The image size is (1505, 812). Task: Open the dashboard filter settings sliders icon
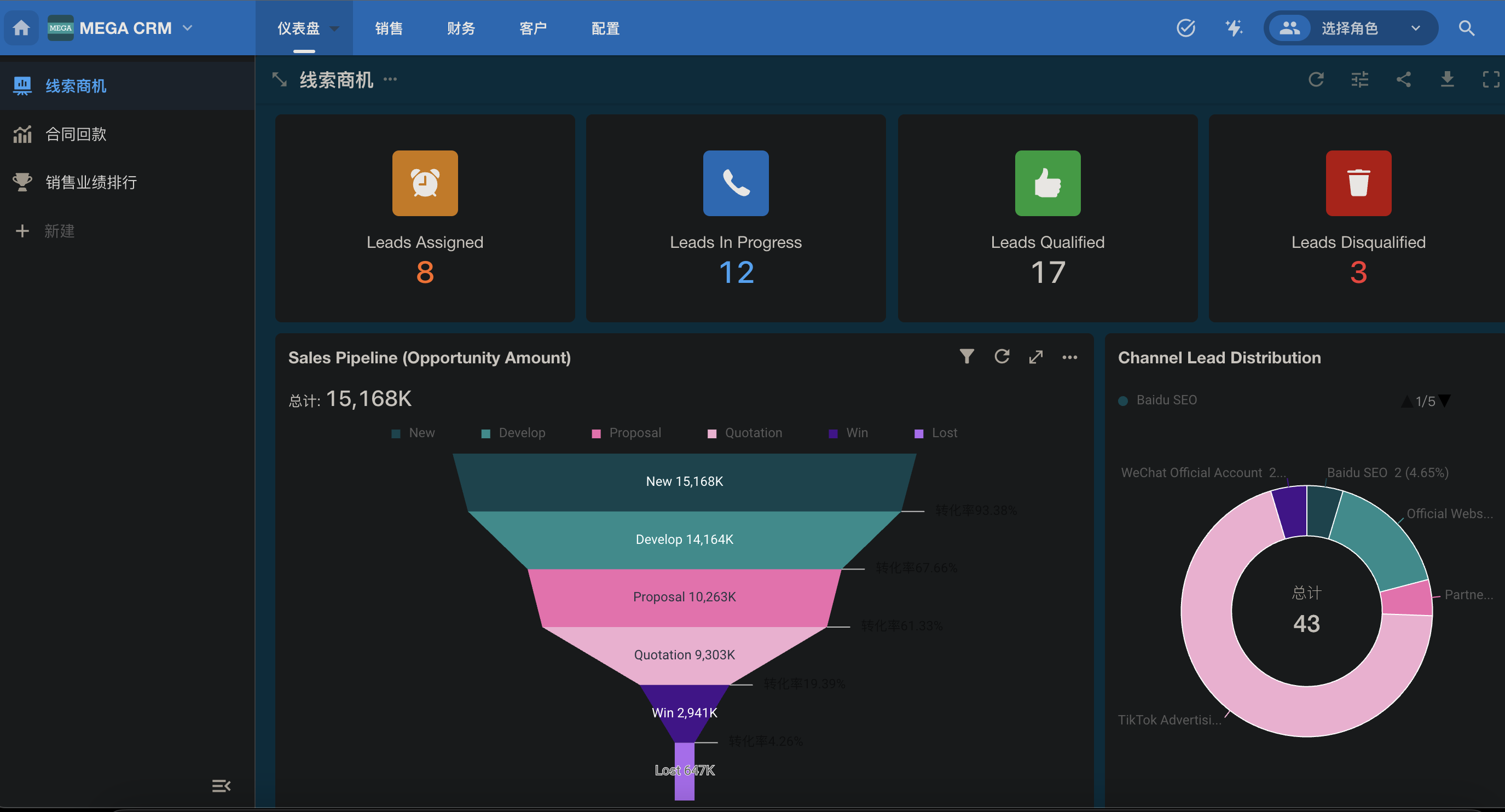pyautogui.click(x=1359, y=79)
